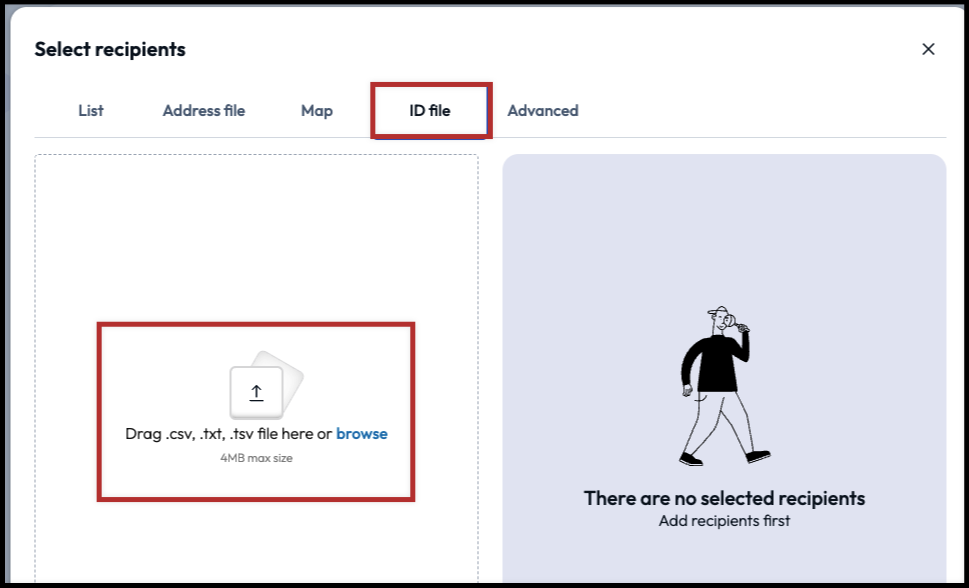Screen dimensions: 969x588
Task: Click empty space at top of dashed drop zone
Action: (x=256, y=220)
